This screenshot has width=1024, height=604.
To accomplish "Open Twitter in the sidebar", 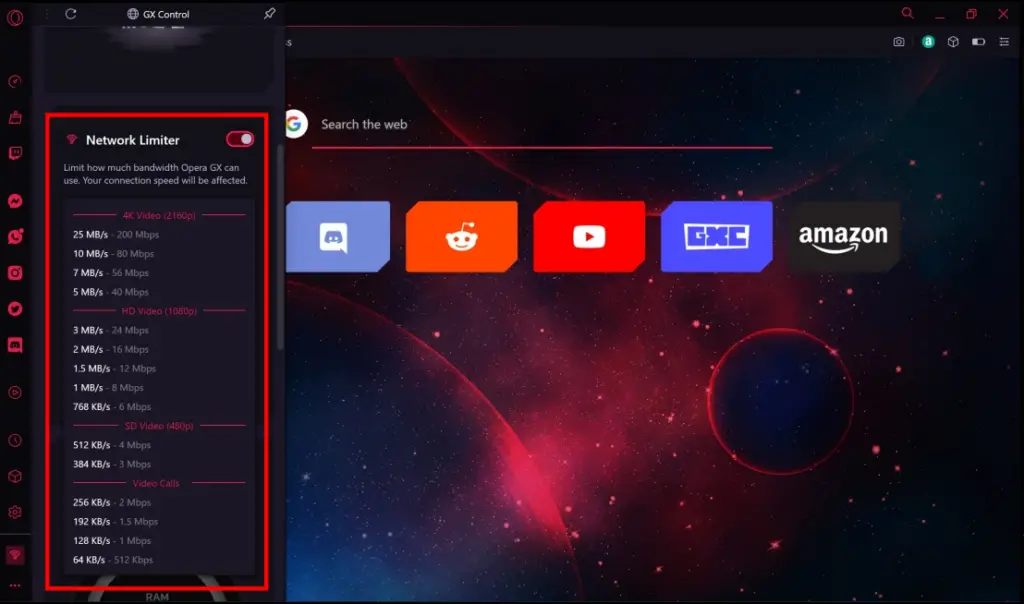I will [15, 309].
